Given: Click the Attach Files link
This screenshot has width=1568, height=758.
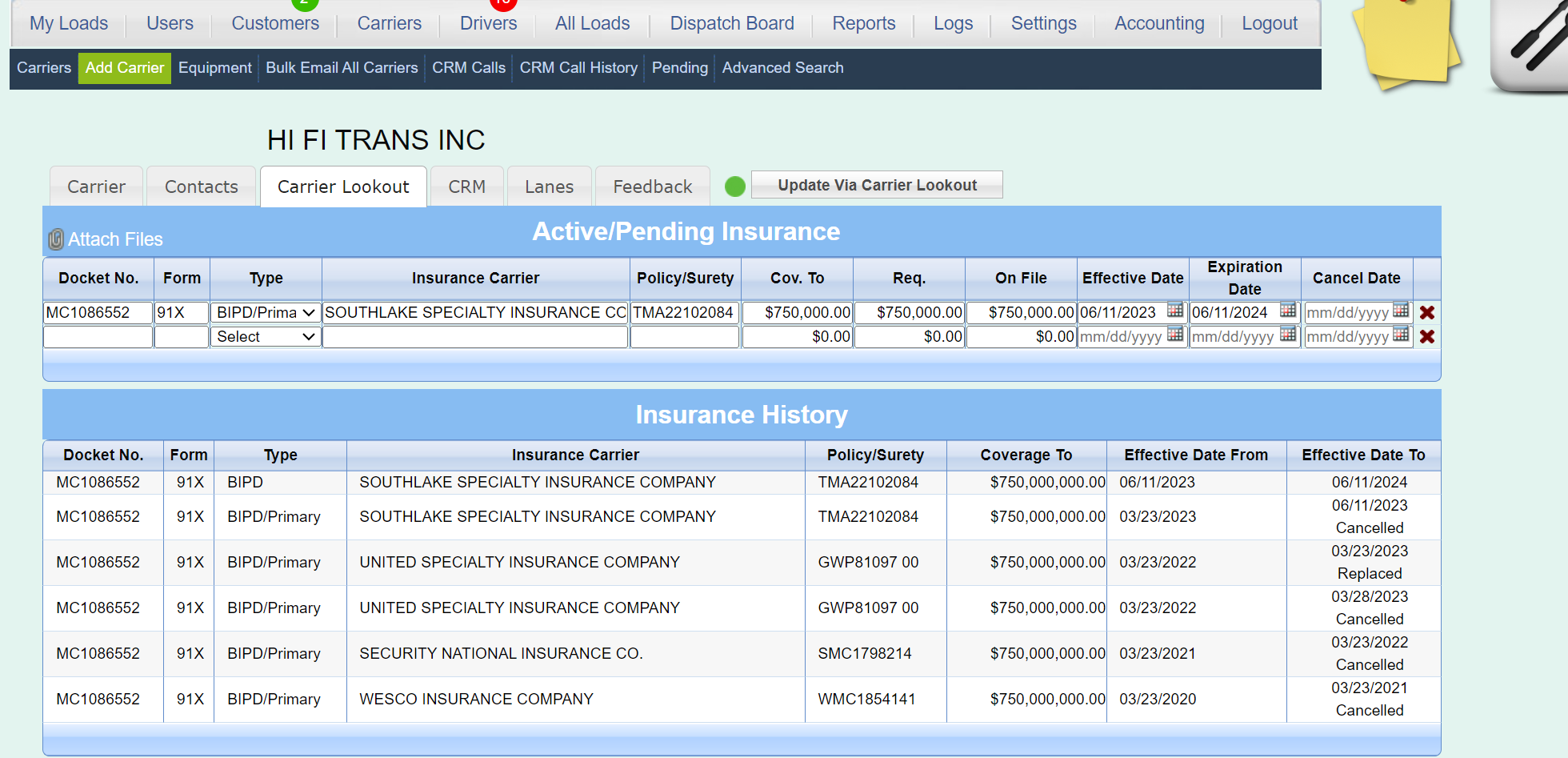Looking at the screenshot, I should tap(115, 239).
